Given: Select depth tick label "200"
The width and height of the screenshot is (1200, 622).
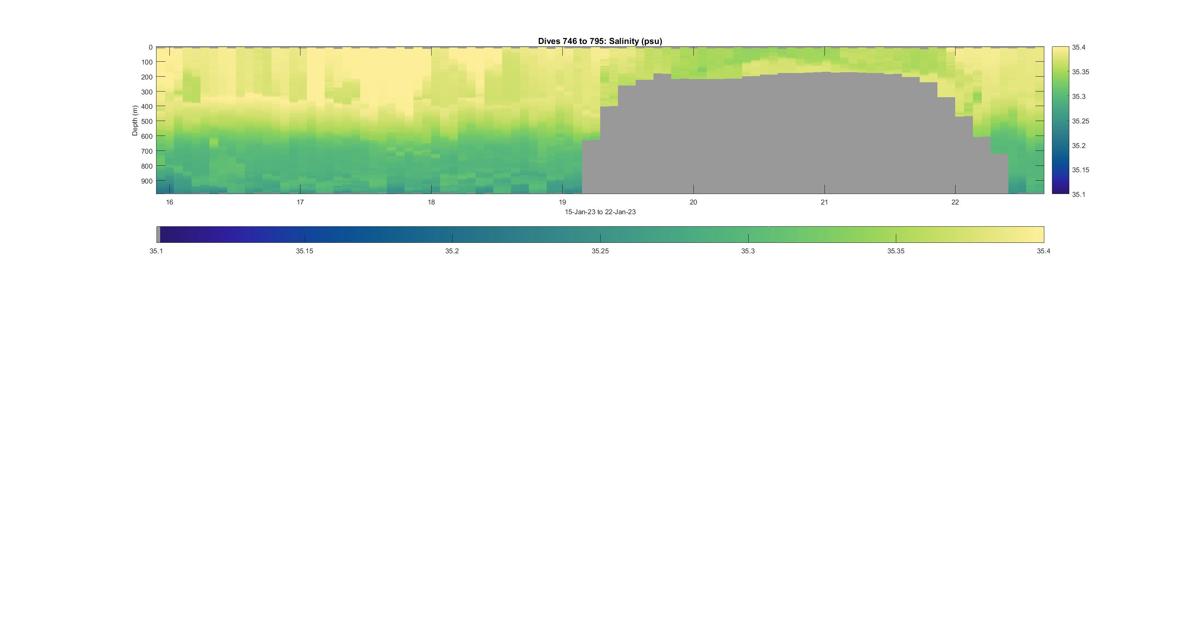Looking at the screenshot, I should pos(146,77).
